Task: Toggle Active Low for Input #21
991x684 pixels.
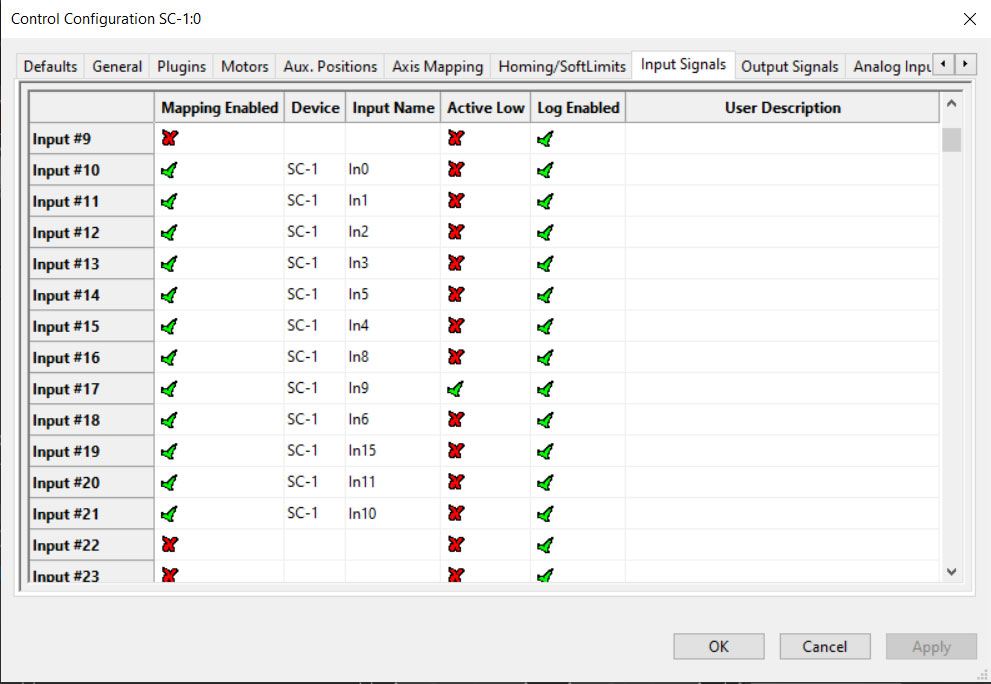Action: click(x=456, y=514)
